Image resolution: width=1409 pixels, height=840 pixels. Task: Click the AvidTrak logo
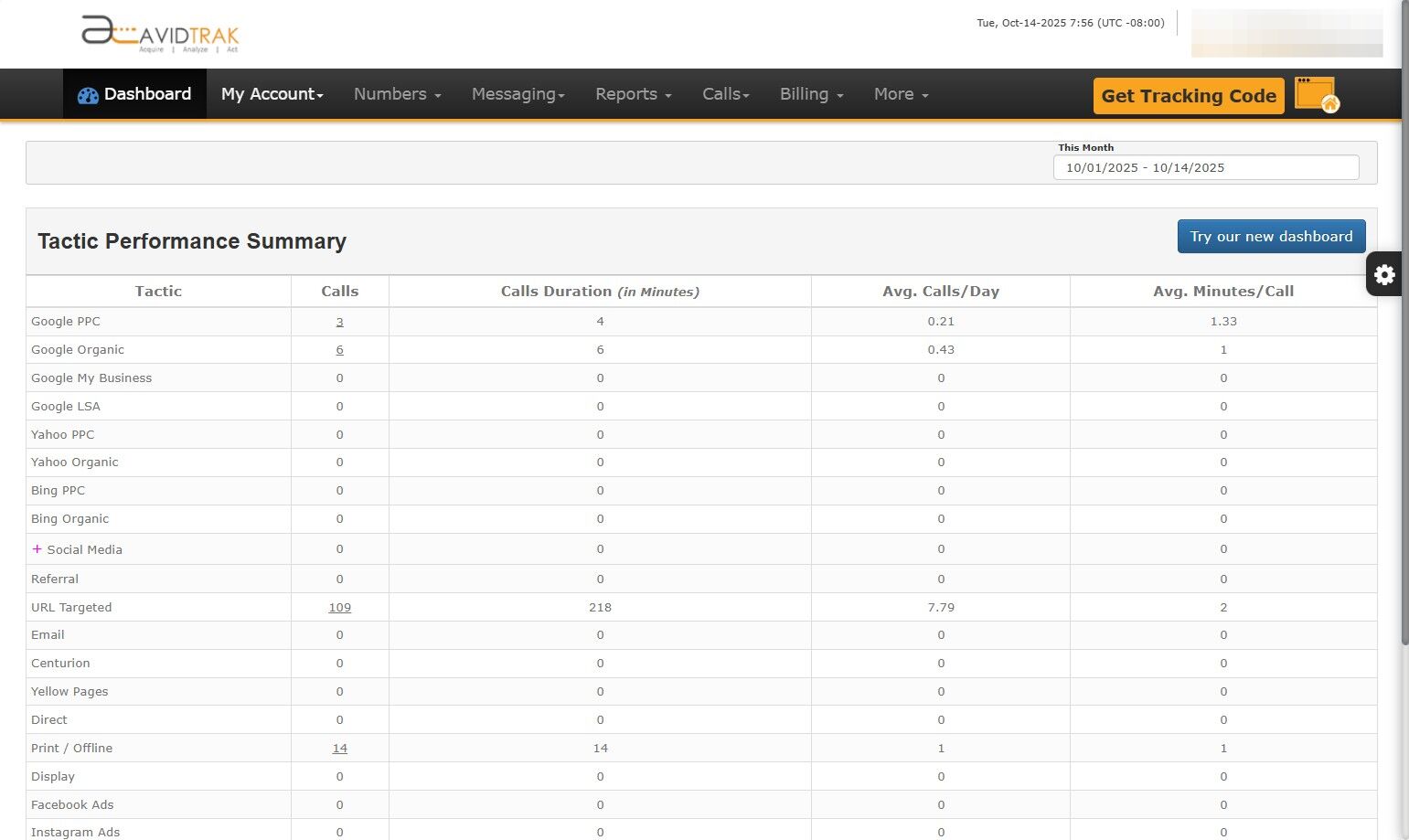(x=160, y=33)
